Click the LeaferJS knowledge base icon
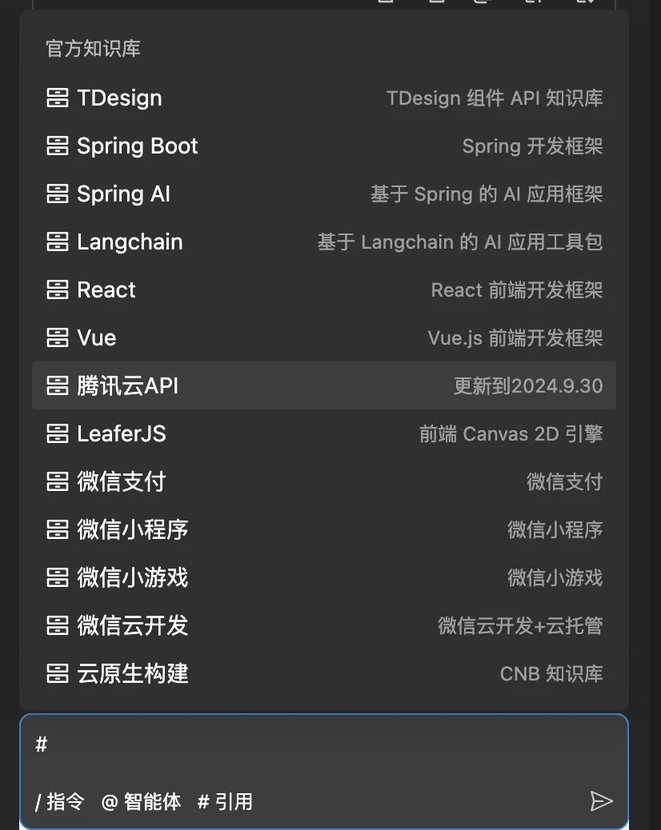This screenshot has height=830, width=661. click(57, 434)
